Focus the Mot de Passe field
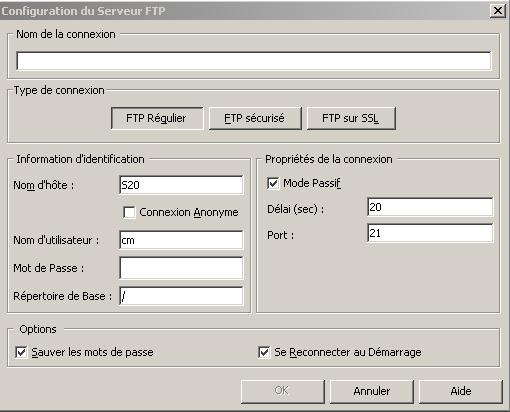 tap(181, 268)
